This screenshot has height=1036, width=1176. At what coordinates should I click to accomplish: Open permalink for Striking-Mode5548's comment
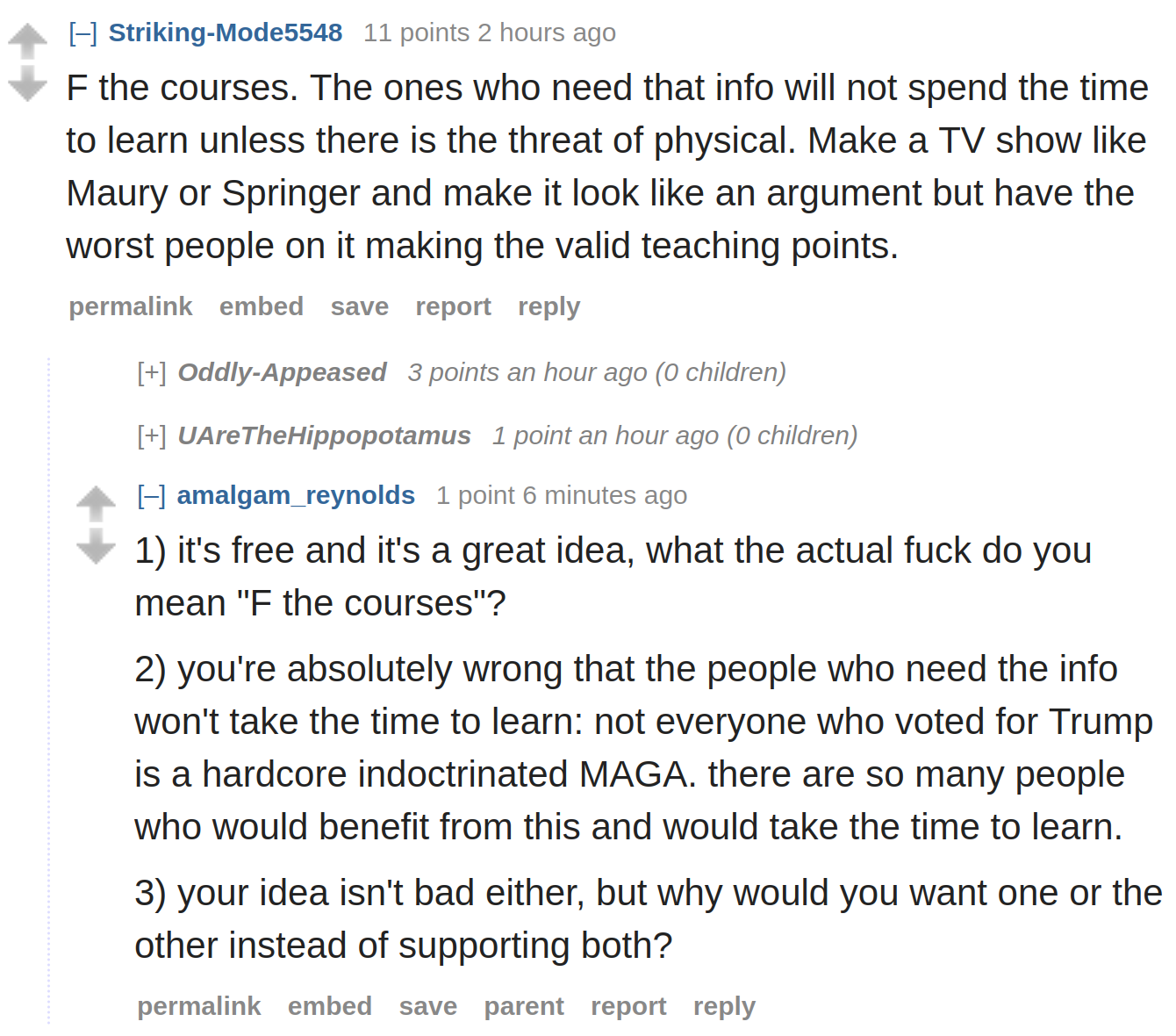[x=131, y=306]
